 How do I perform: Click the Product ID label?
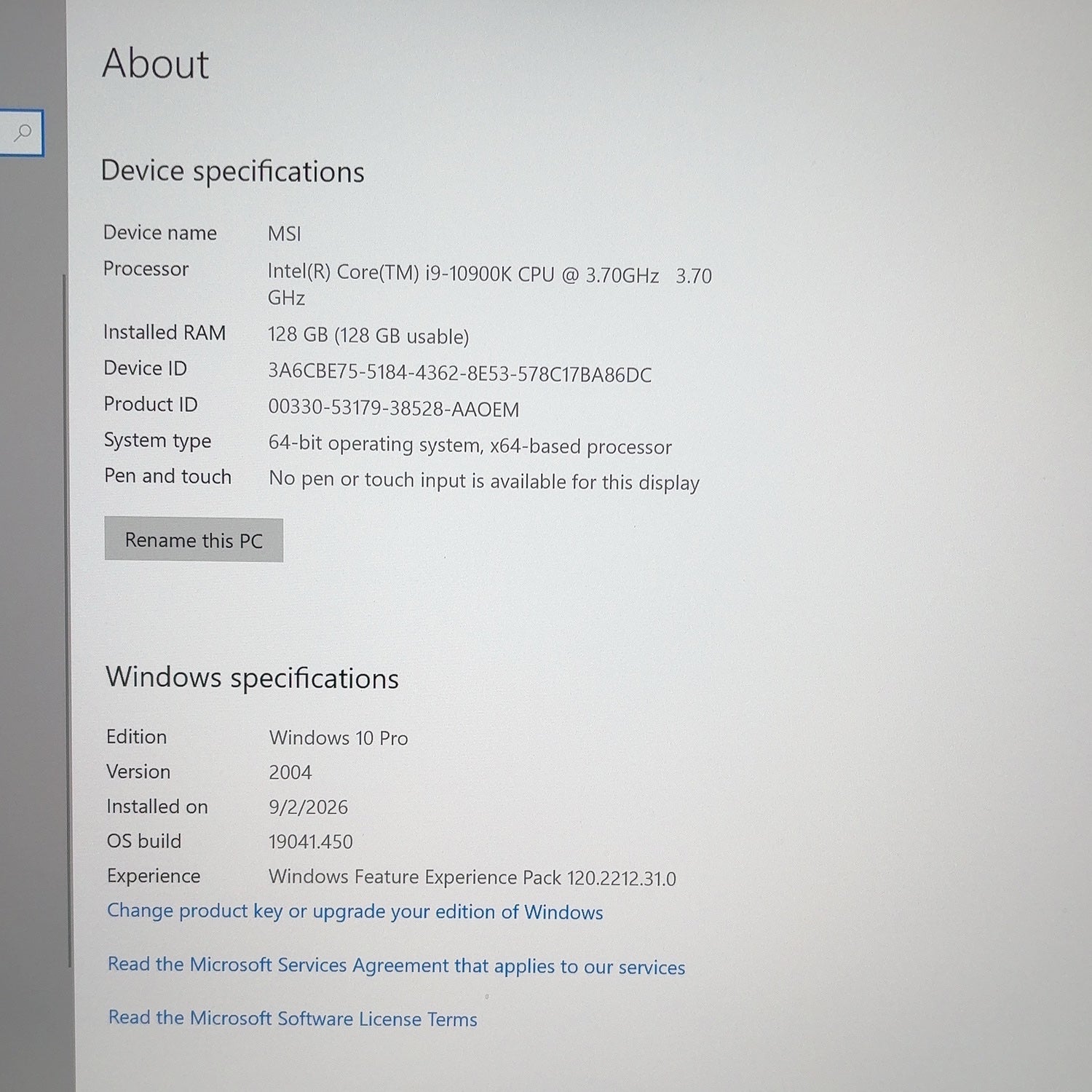[151, 404]
